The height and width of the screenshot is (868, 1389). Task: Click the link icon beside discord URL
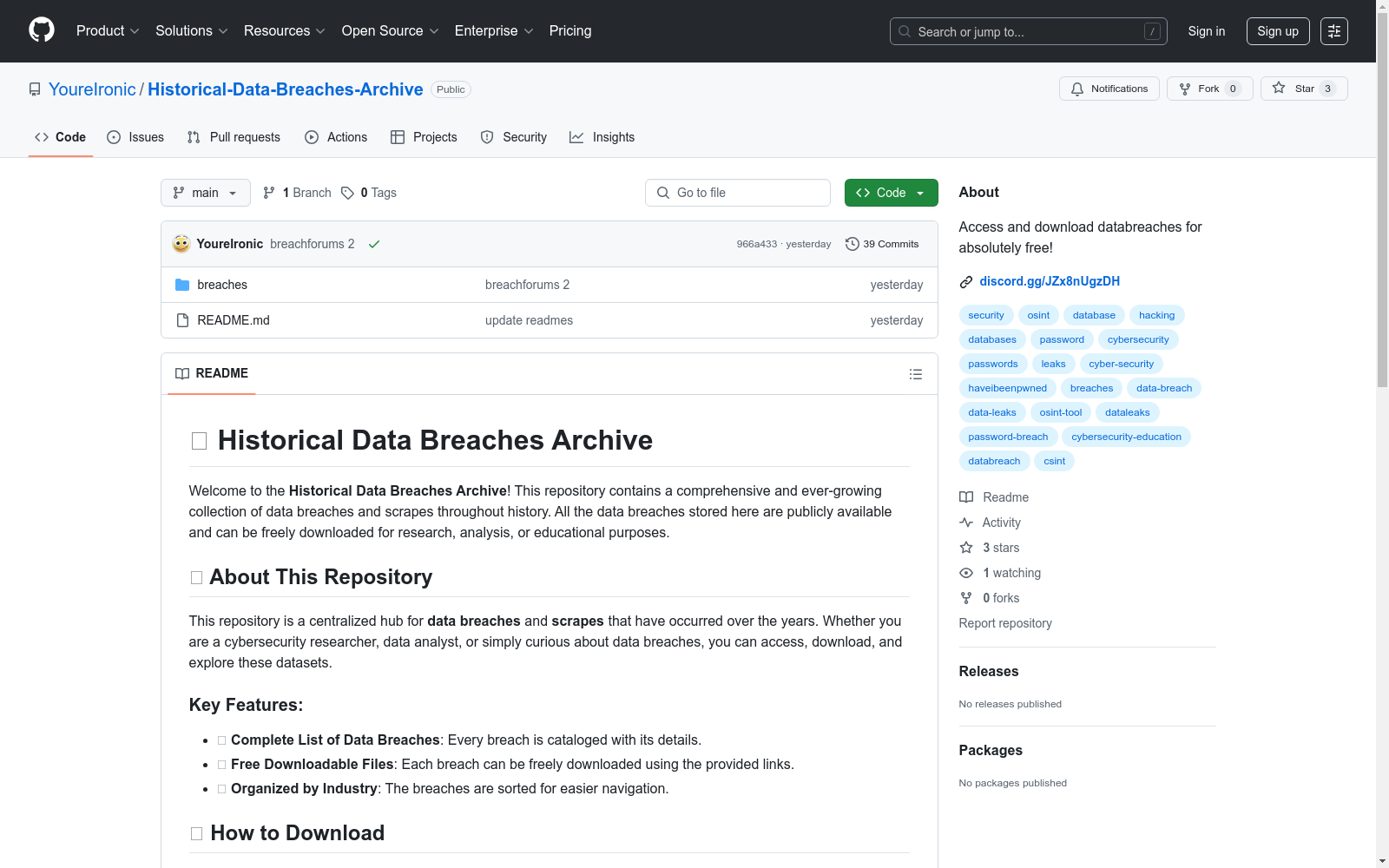point(966,281)
